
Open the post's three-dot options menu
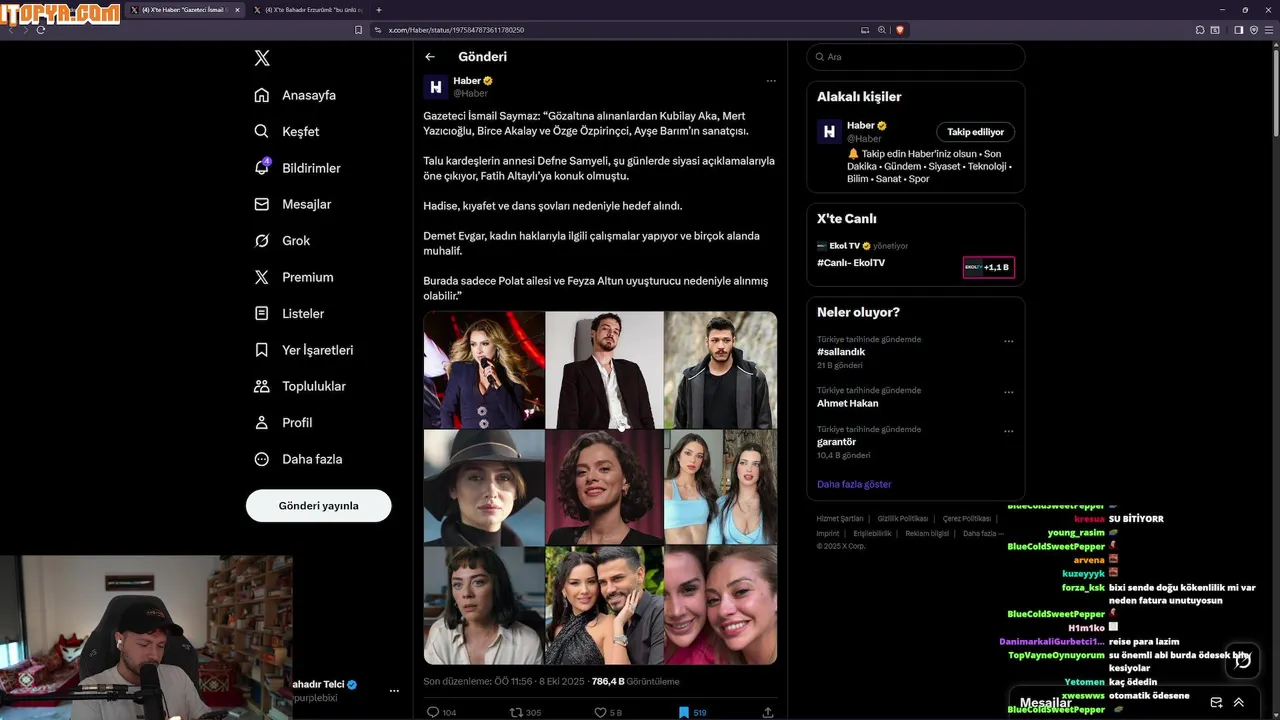click(771, 81)
